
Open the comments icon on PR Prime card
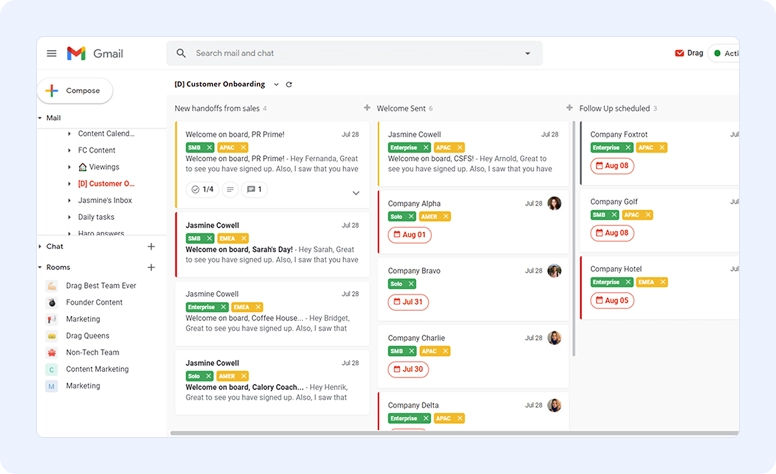coord(253,189)
